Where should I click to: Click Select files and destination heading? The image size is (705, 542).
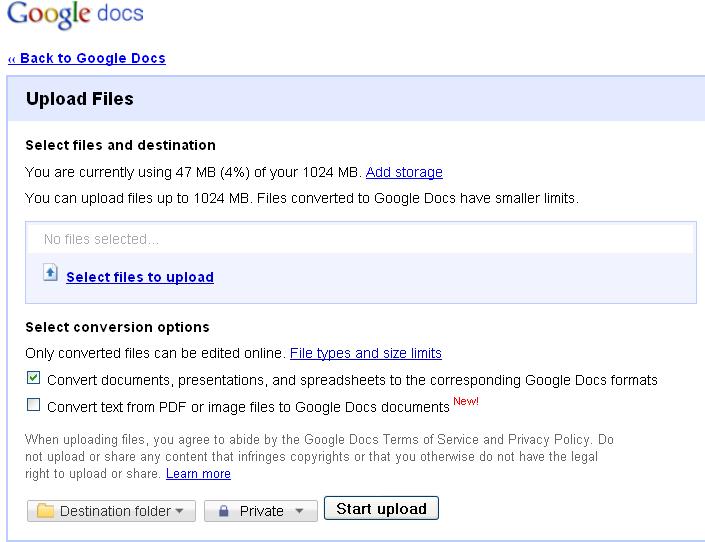coord(120,145)
